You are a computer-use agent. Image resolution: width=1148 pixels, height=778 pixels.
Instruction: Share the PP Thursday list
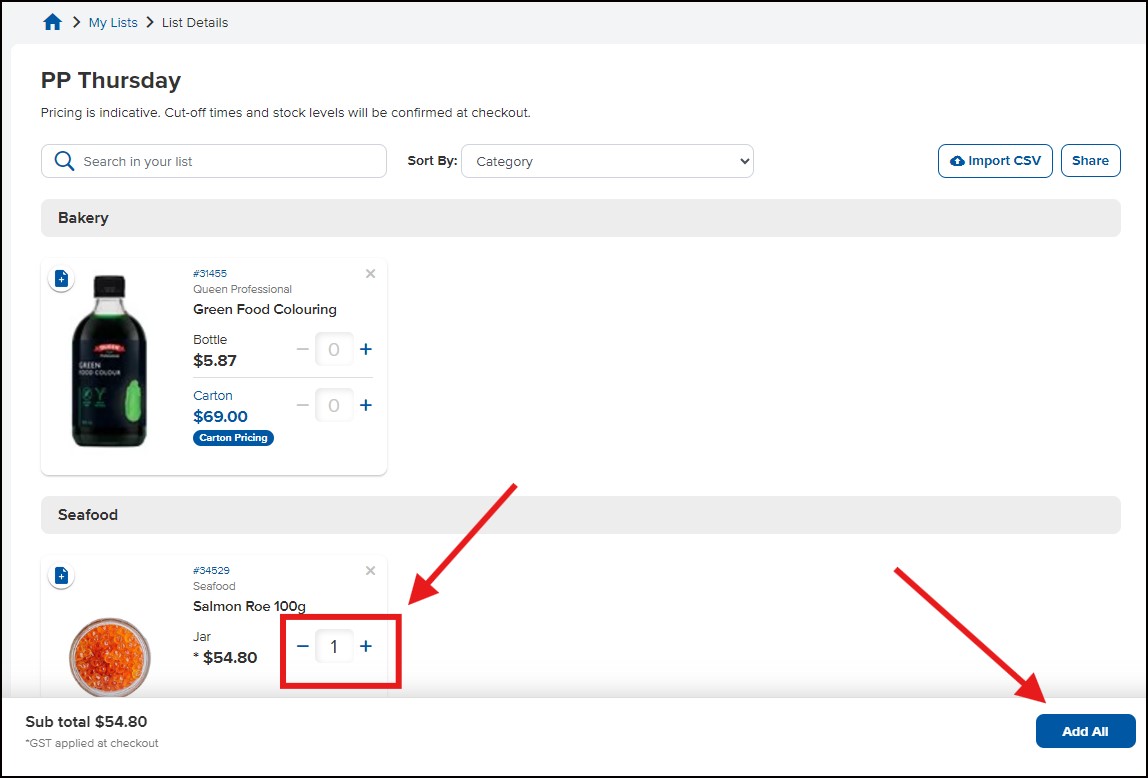click(1090, 161)
